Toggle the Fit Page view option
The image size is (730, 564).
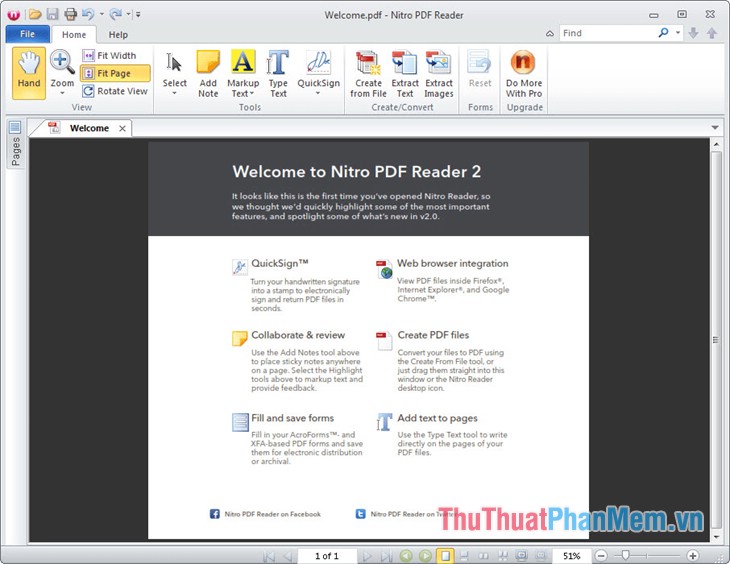point(115,73)
